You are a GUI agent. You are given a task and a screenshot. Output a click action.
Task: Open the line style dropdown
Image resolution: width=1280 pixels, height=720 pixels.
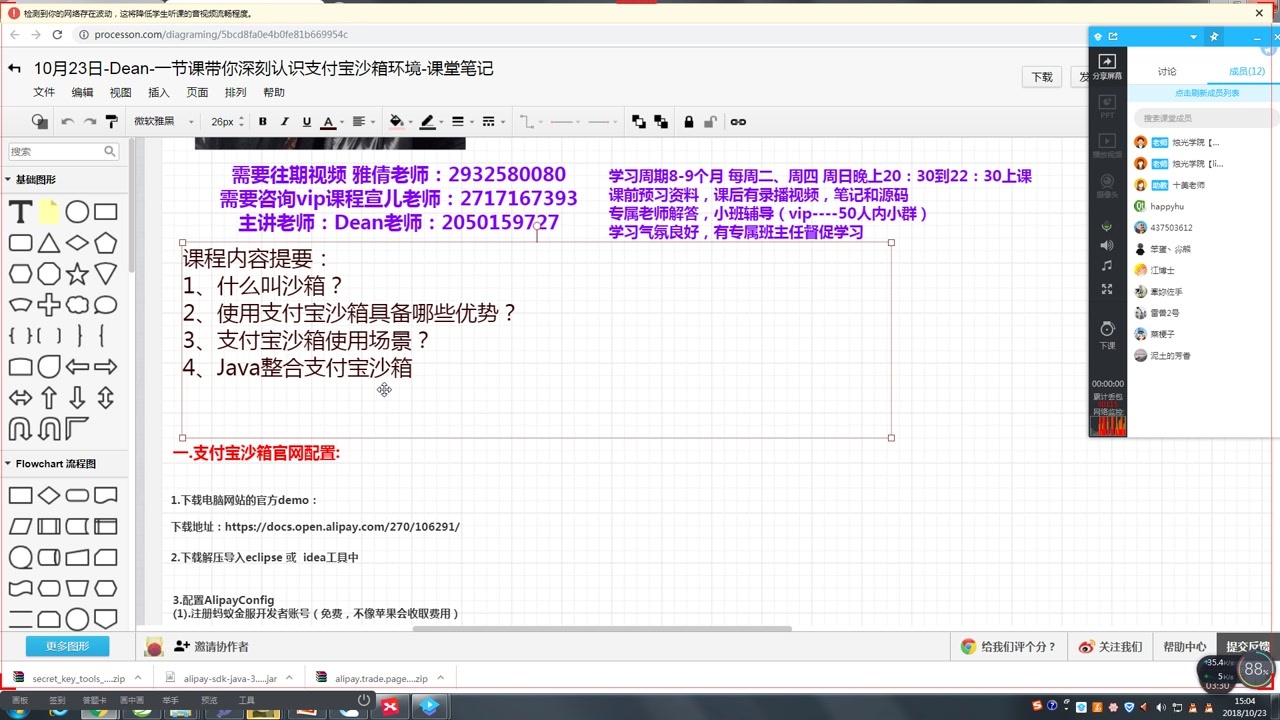pyautogui.click(x=492, y=122)
